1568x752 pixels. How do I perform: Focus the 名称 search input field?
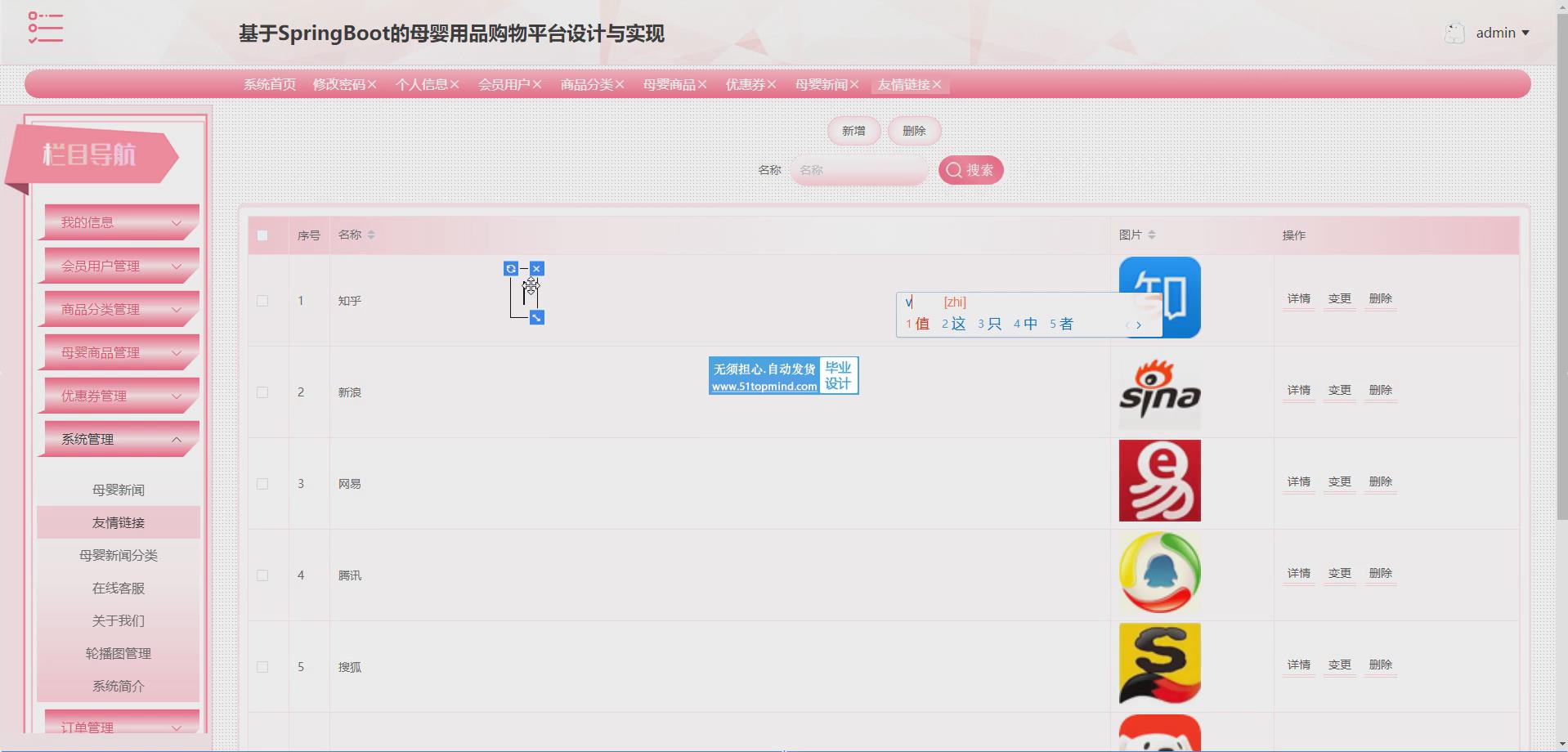point(859,170)
